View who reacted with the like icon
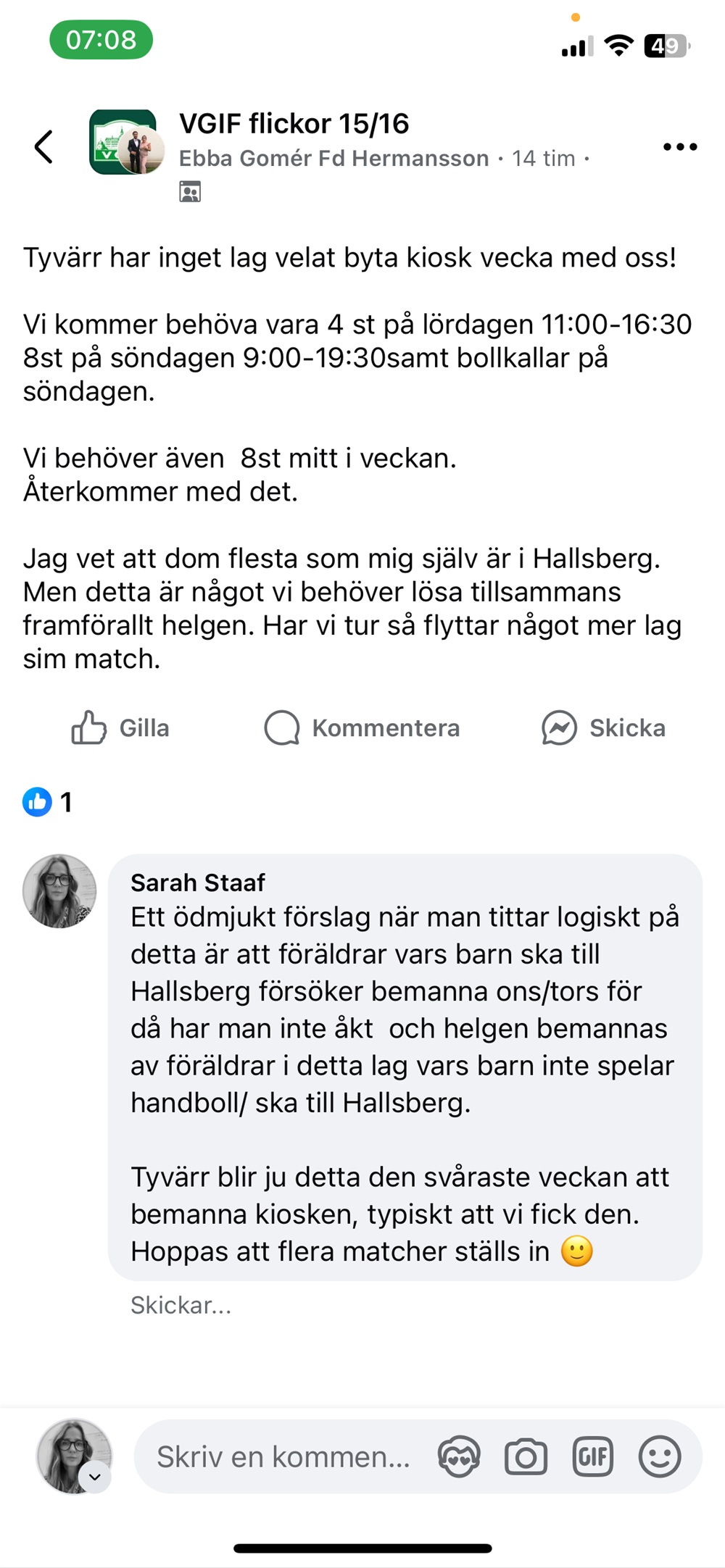Screen dimensions: 725x1568 tap(38, 802)
